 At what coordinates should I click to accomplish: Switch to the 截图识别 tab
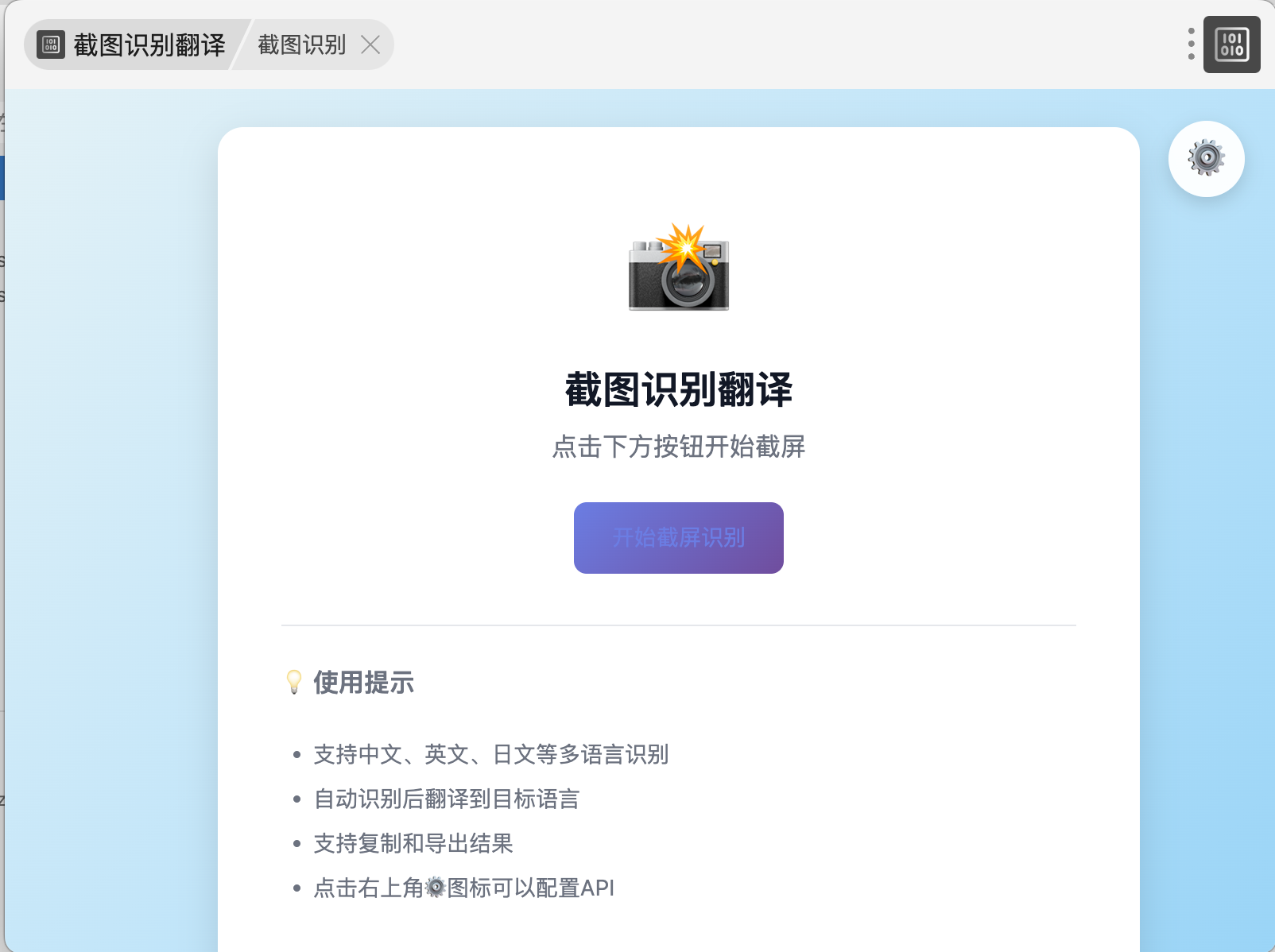tap(301, 45)
